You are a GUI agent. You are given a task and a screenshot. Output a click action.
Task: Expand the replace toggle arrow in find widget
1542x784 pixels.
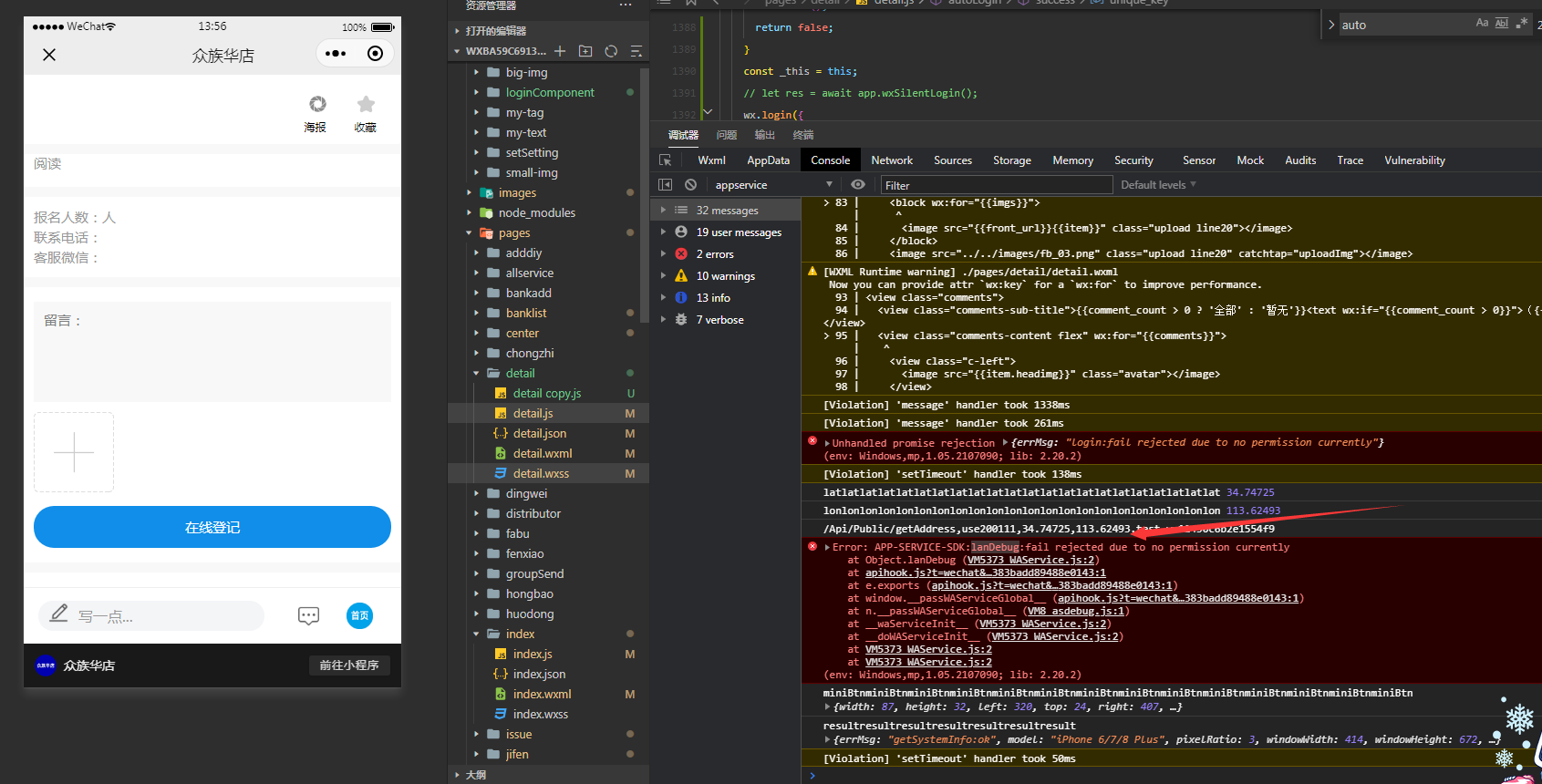1331,25
